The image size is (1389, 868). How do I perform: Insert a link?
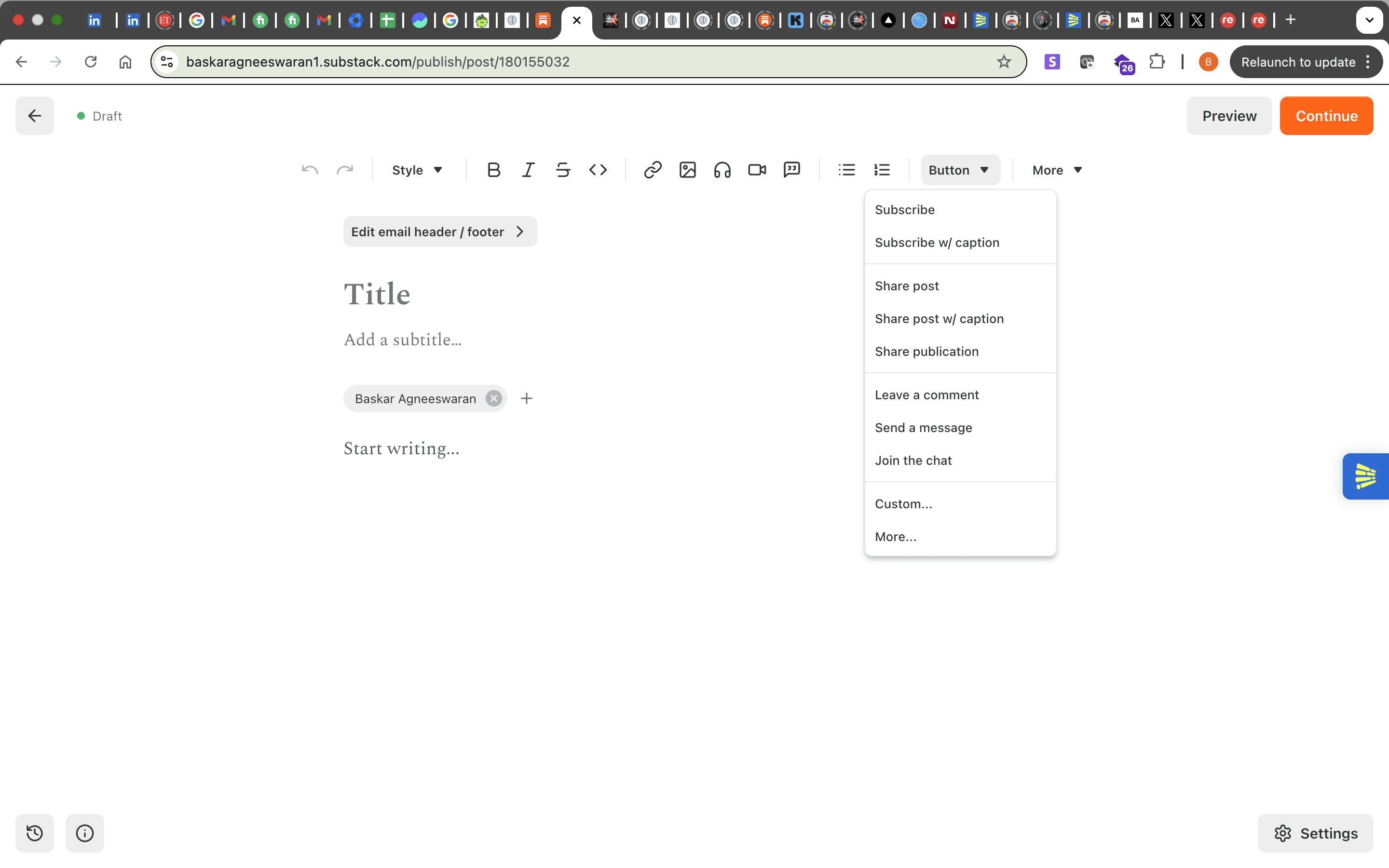click(x=653, y=170)
